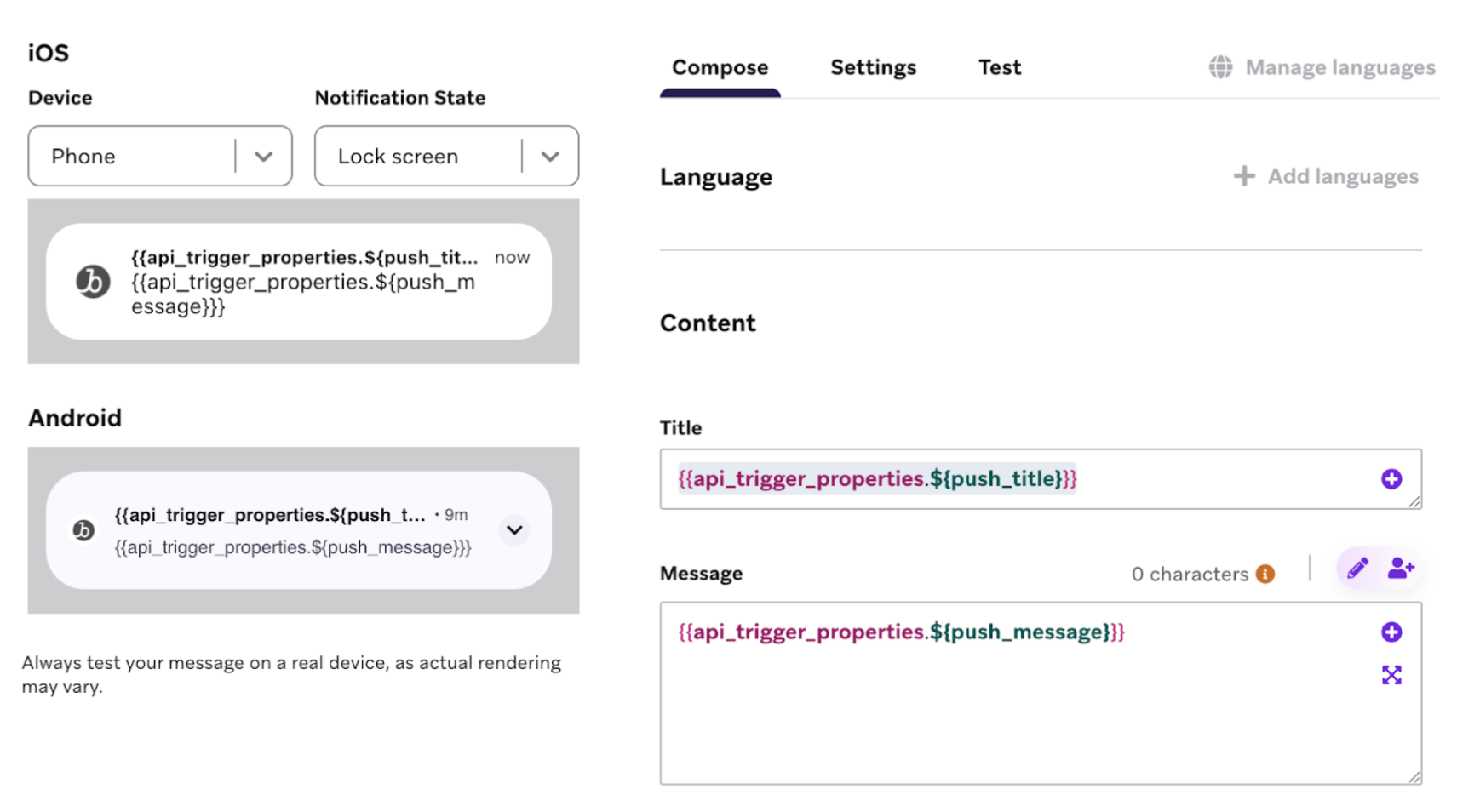Expand the Android notification preview chevron
The width and height of the screenshot is (1457, 812).
click(514, 530)
